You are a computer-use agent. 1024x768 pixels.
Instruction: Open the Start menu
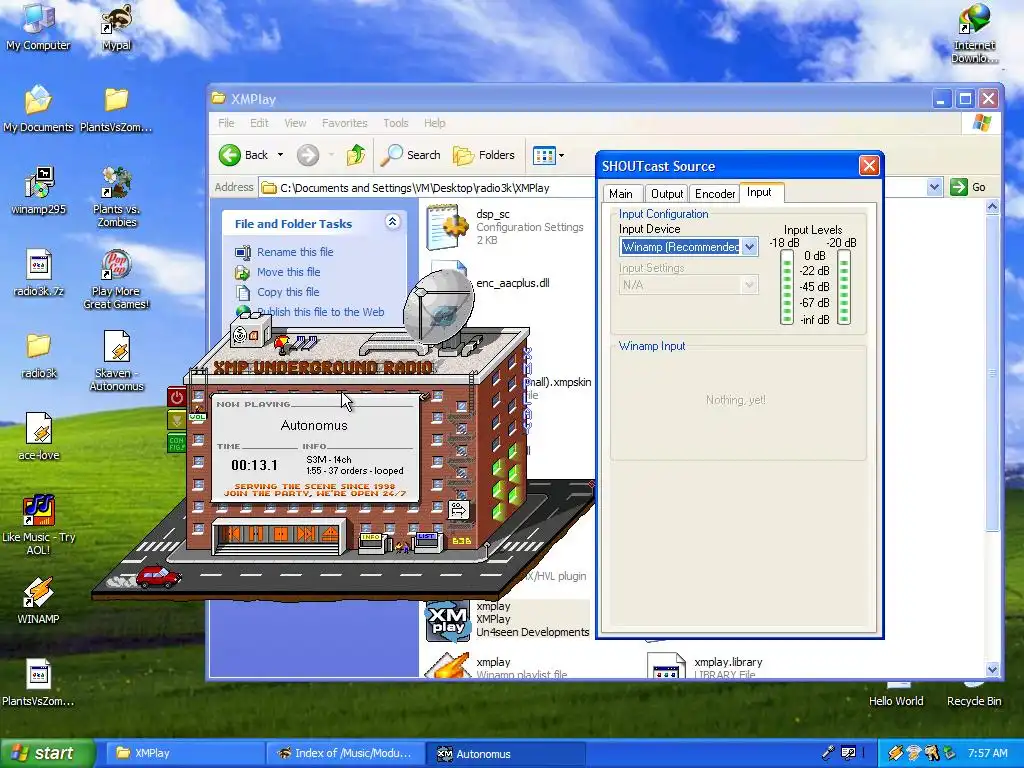(47, 753)
